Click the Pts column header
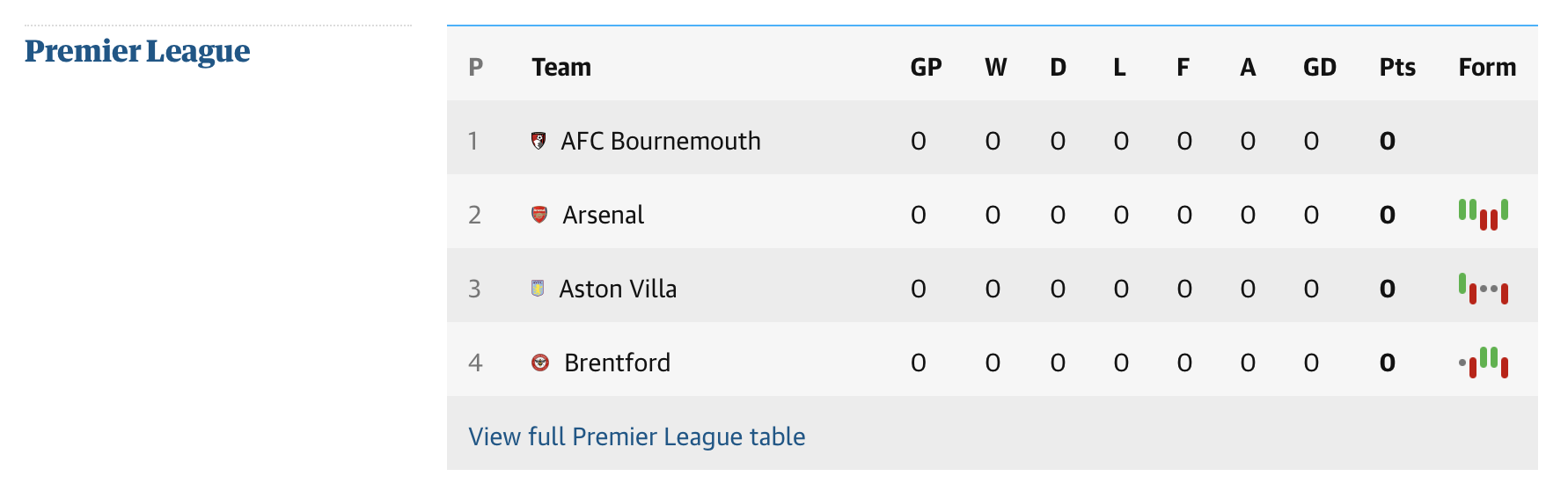Screen dimensions: 1568x491 (1396, 68)
